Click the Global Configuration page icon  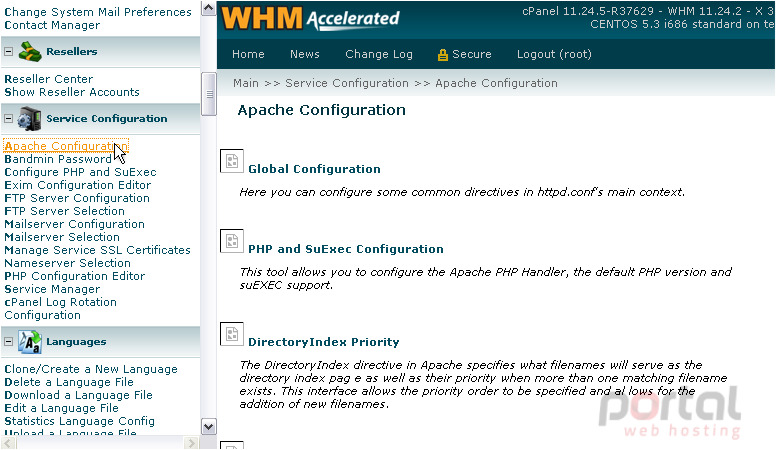pyautogui.click(x=232, y=161)
